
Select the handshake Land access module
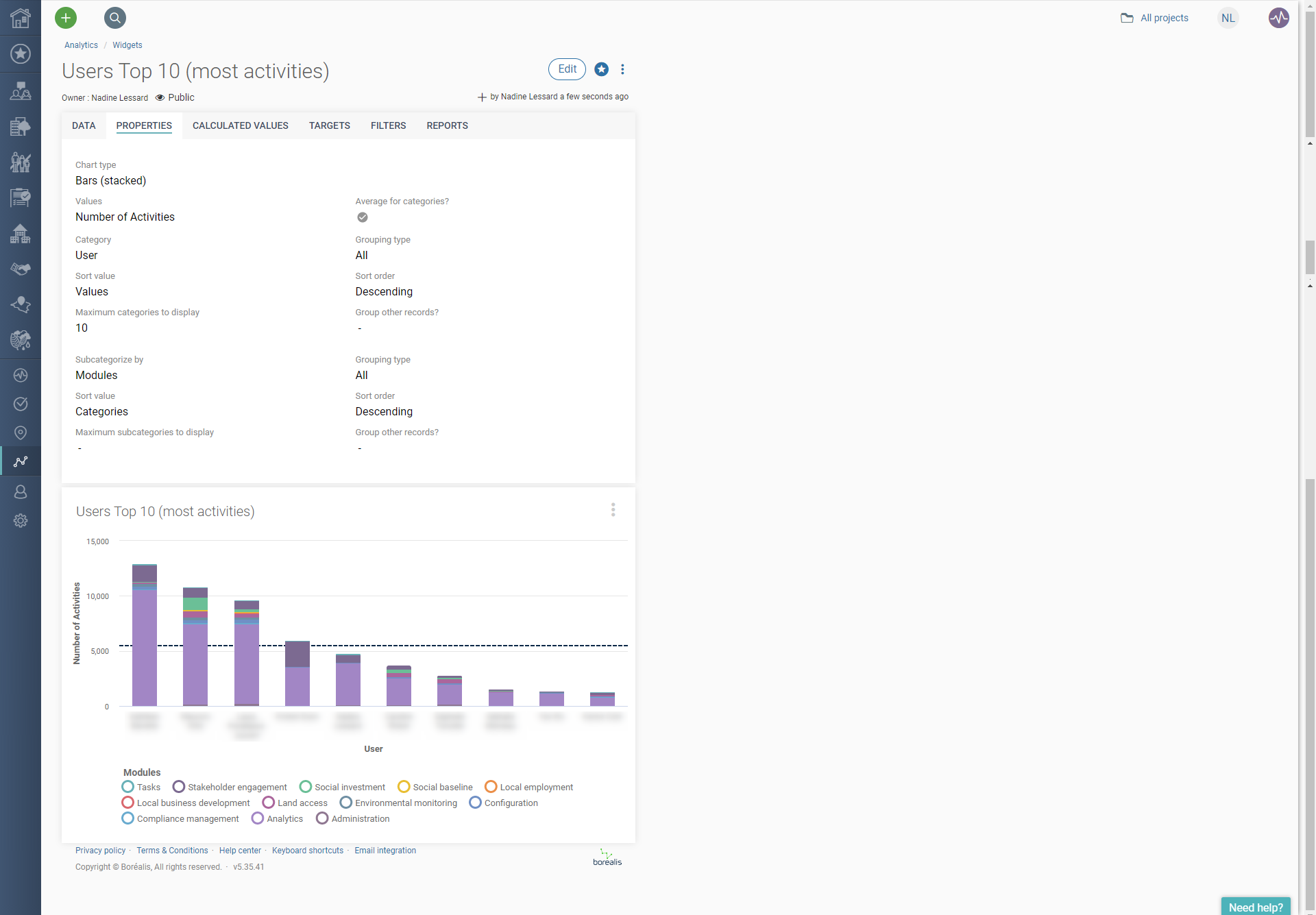point(20,269)
